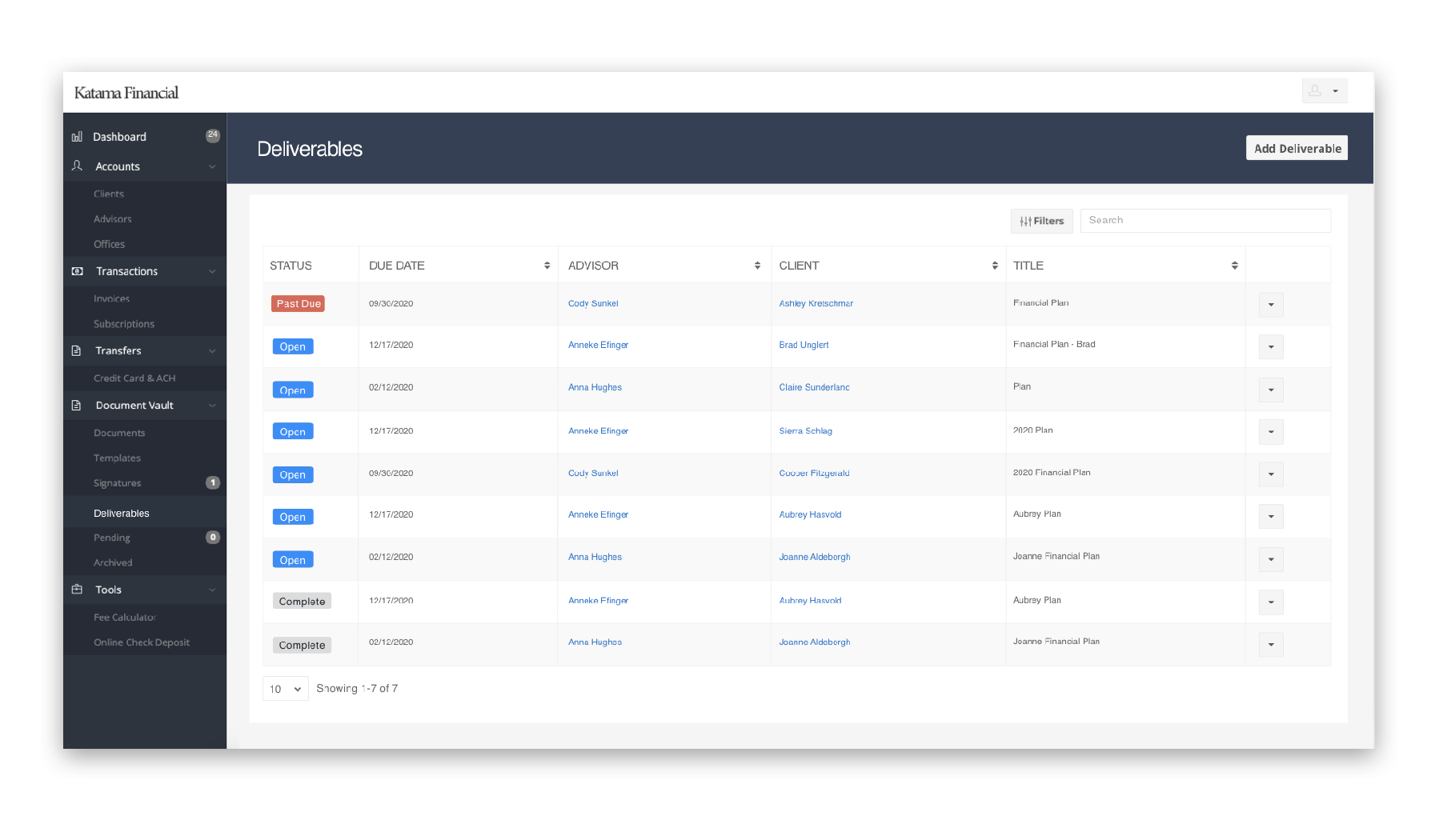1439x840 pixels.
Task: Open the Filters panel
Action: [x=1042, y=221]
